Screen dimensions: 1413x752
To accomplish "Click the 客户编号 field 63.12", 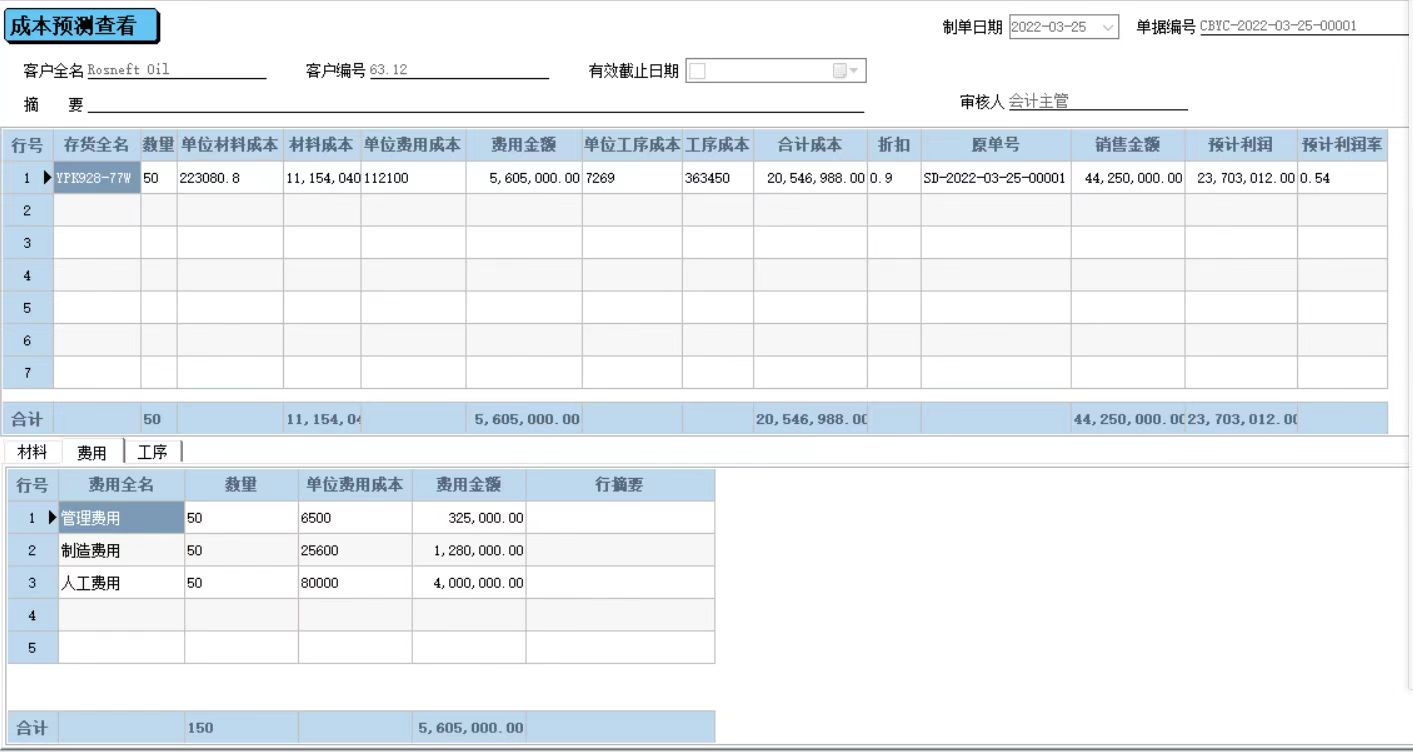I will click(x=457, y=71).
